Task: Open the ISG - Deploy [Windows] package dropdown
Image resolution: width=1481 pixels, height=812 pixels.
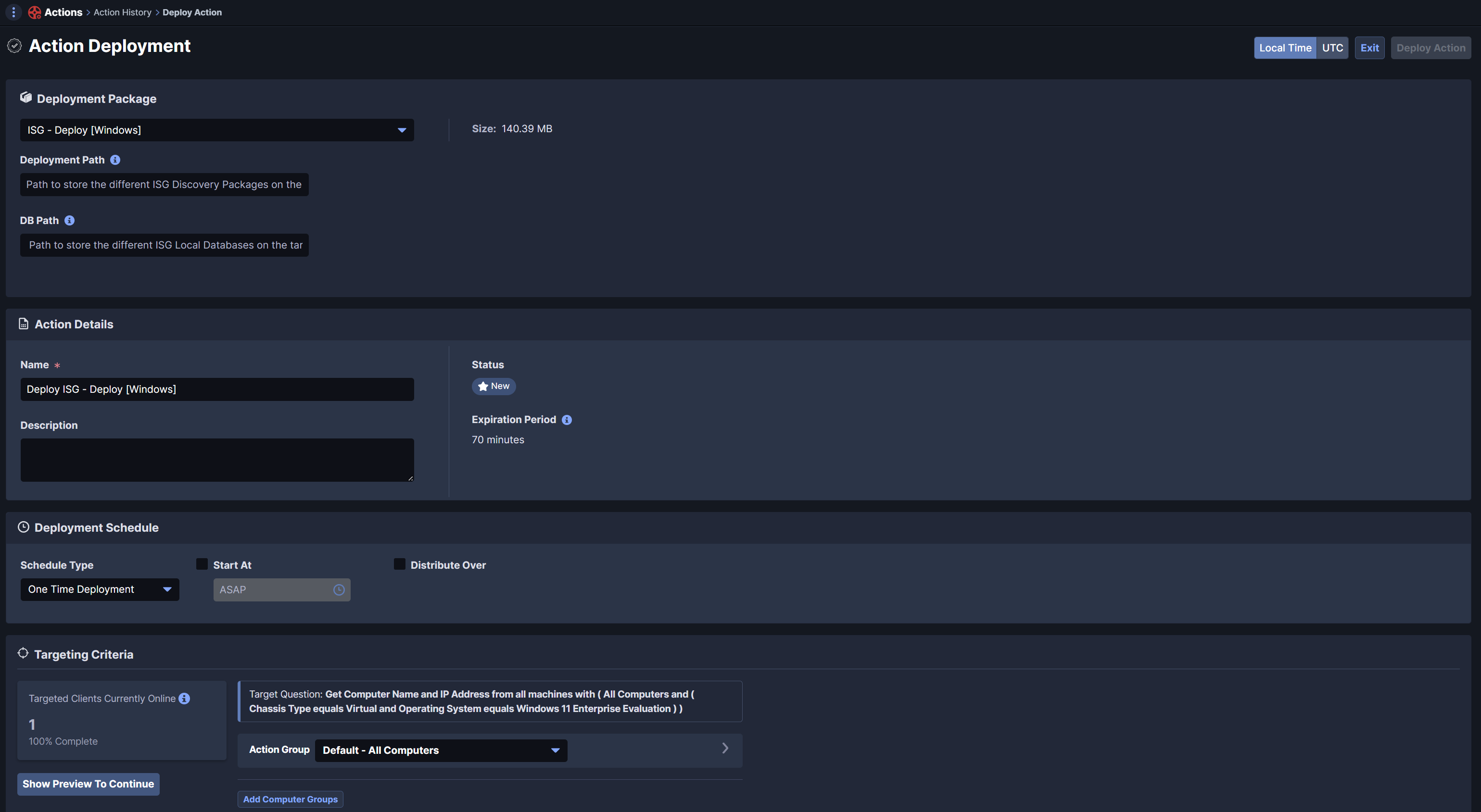Action: tap(217, 130)
